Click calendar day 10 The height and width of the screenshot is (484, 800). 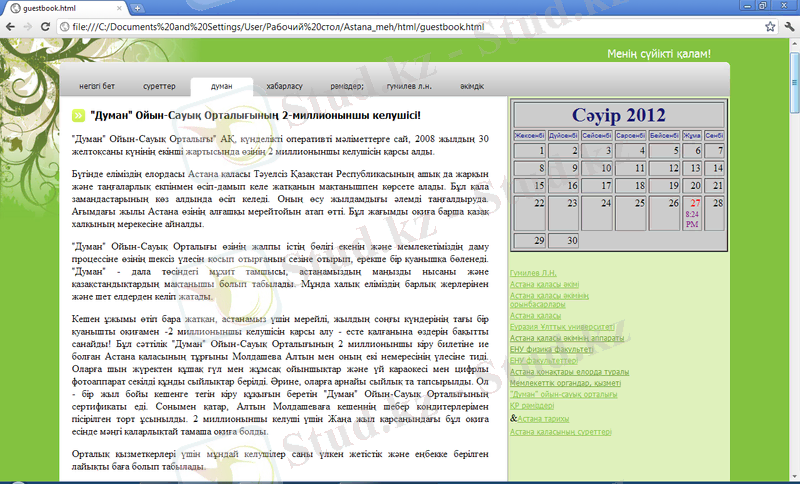[597, 168]
